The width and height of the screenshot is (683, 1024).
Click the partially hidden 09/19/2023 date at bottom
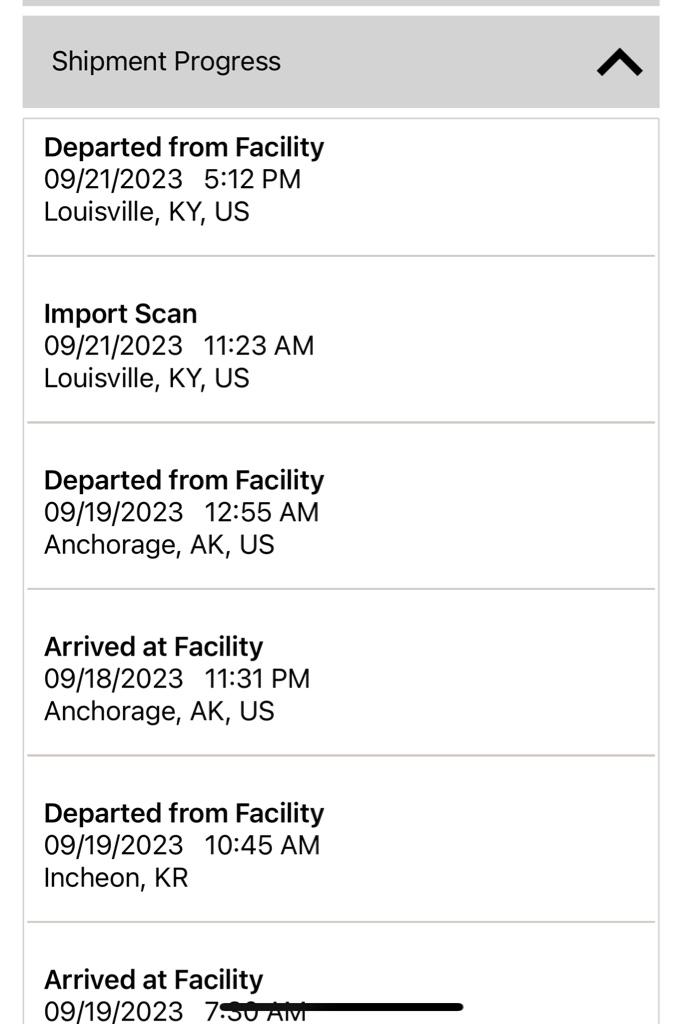(113, 1011)
